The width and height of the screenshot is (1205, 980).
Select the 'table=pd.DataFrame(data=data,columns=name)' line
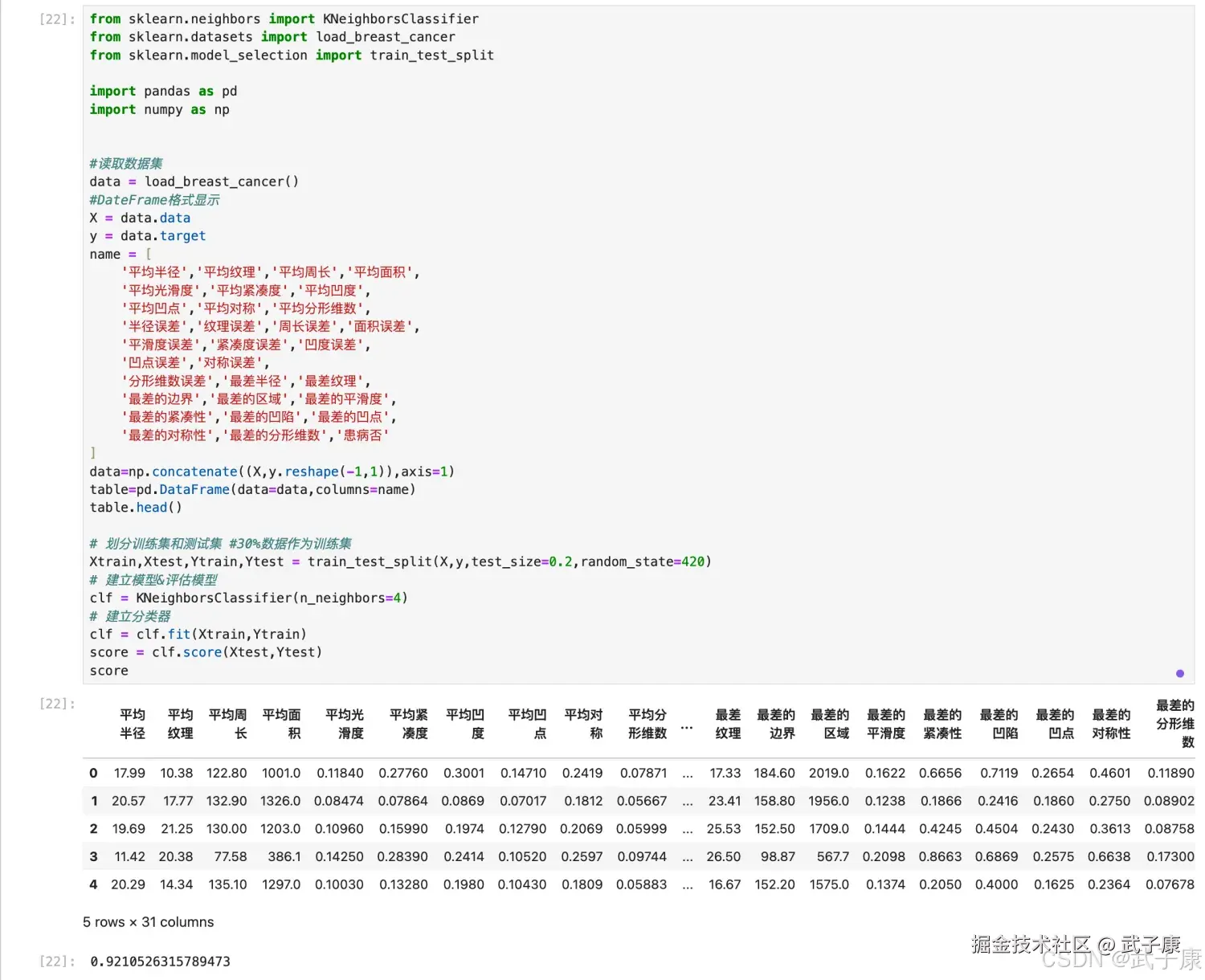(x=252, y=489)
